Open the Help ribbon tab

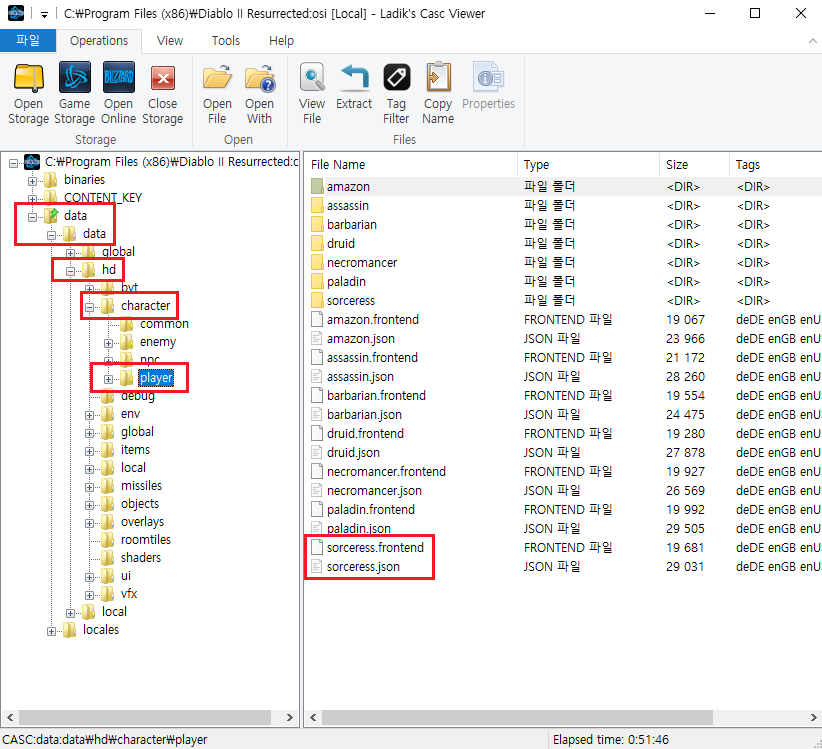tap(282, 40)
